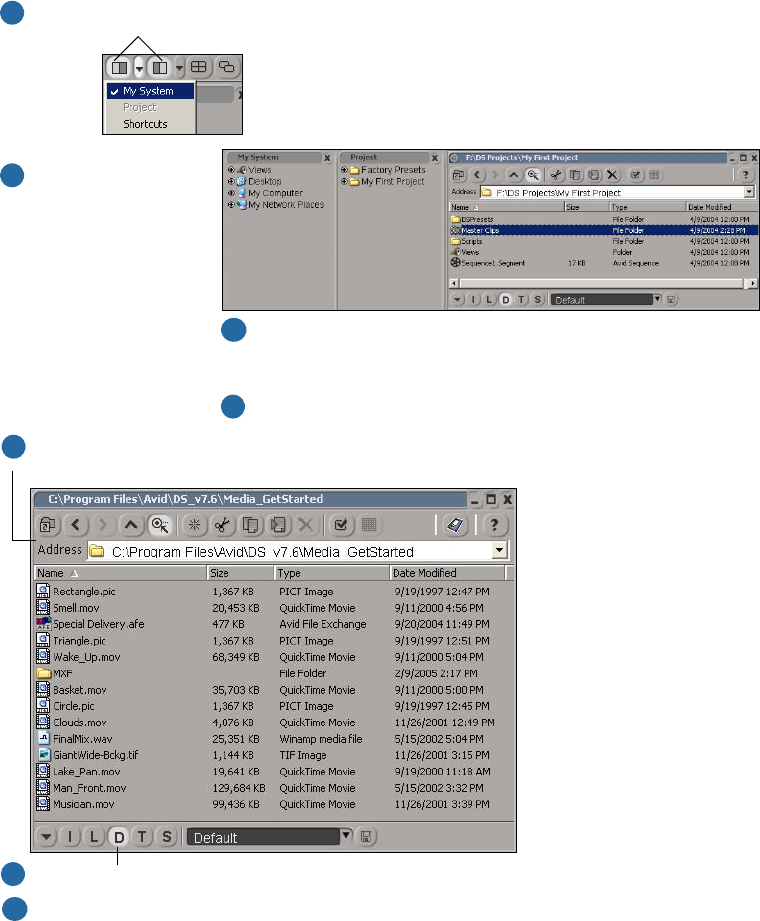Select L view mode in My First Project browser
Viewport: 760px width, 921px height.
click(x=489, y=300)
